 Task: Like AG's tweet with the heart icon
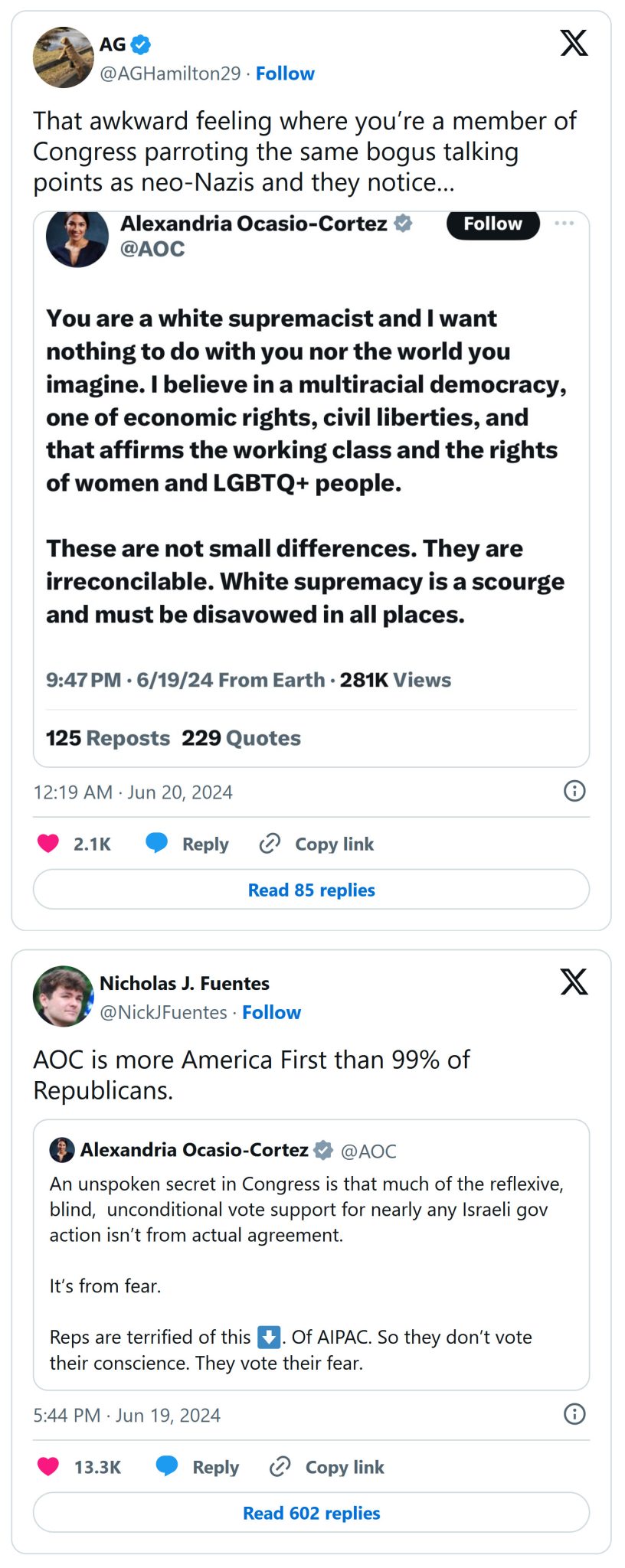(48, 844)
